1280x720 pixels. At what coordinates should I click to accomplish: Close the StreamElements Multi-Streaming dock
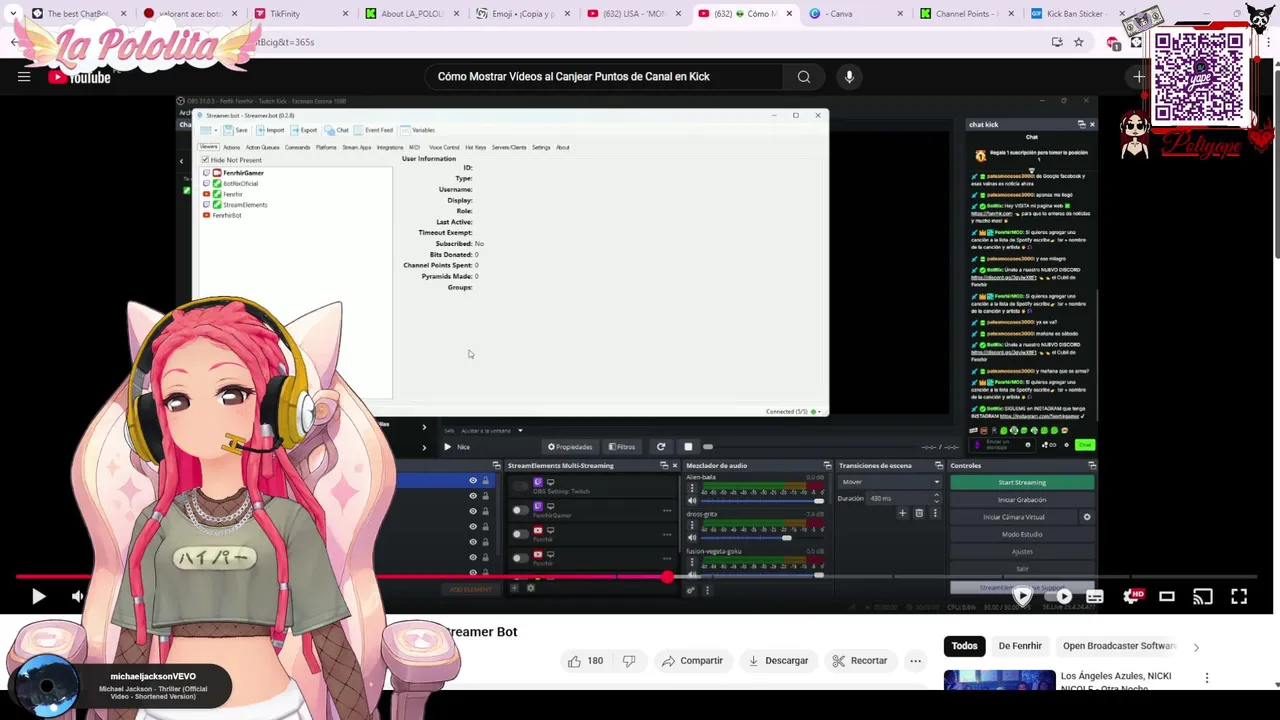pyautogui.click(x=674, y=465)
